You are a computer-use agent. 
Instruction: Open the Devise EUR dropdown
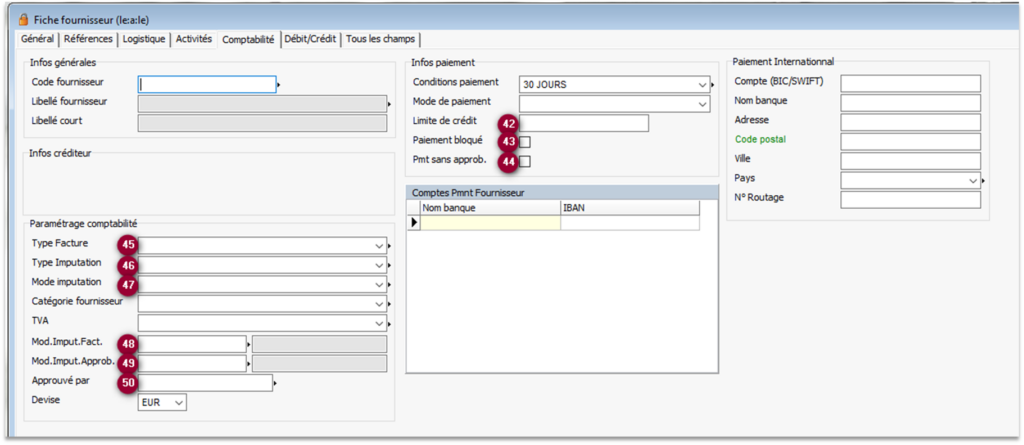(178, 402)
